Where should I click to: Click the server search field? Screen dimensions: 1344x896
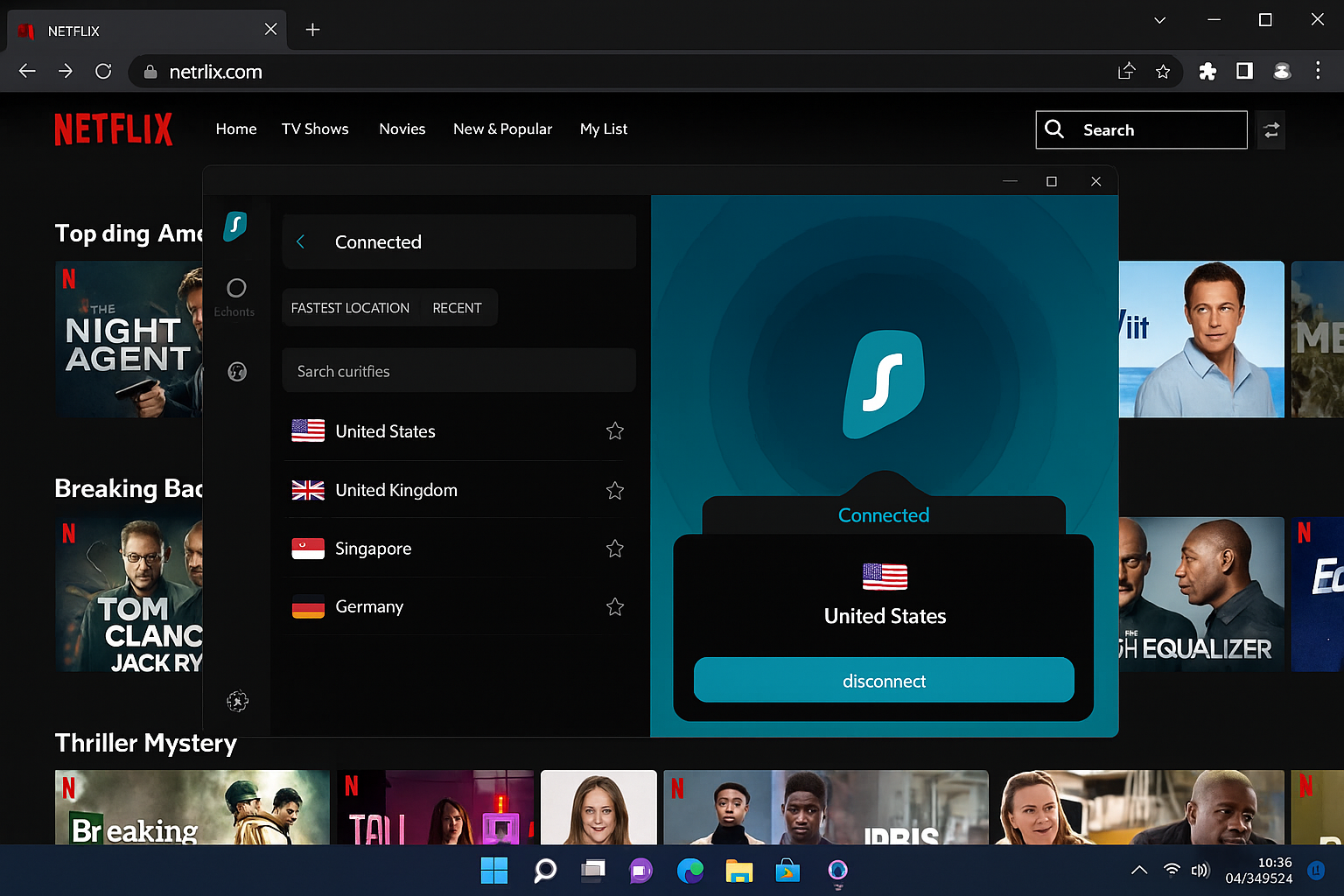(x=458, y=370)
